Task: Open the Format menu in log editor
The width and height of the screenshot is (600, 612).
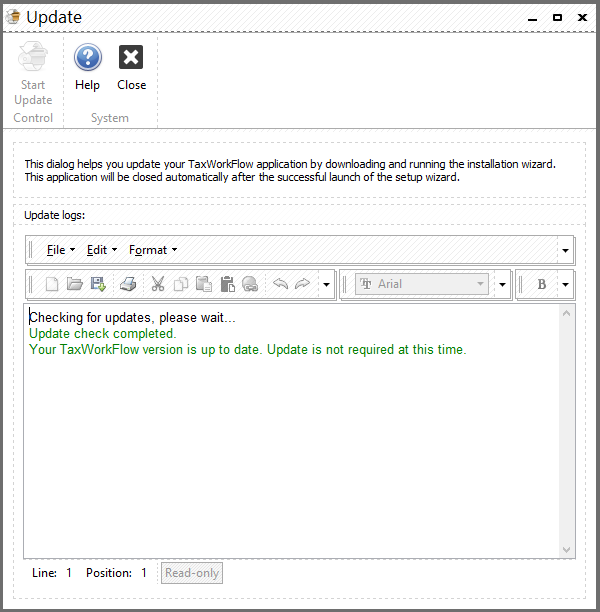Action: [x=153, y=250]
